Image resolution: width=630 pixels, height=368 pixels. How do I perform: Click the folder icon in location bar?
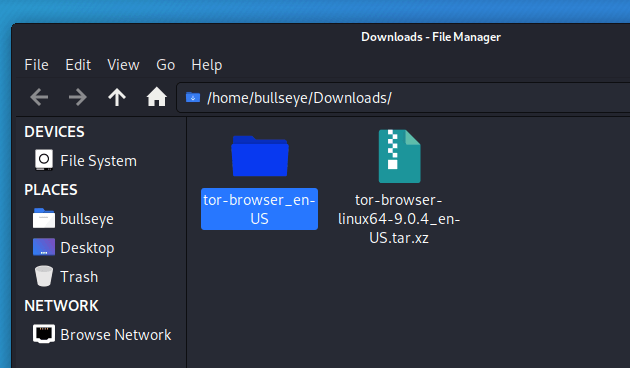(x=193, y=97)
